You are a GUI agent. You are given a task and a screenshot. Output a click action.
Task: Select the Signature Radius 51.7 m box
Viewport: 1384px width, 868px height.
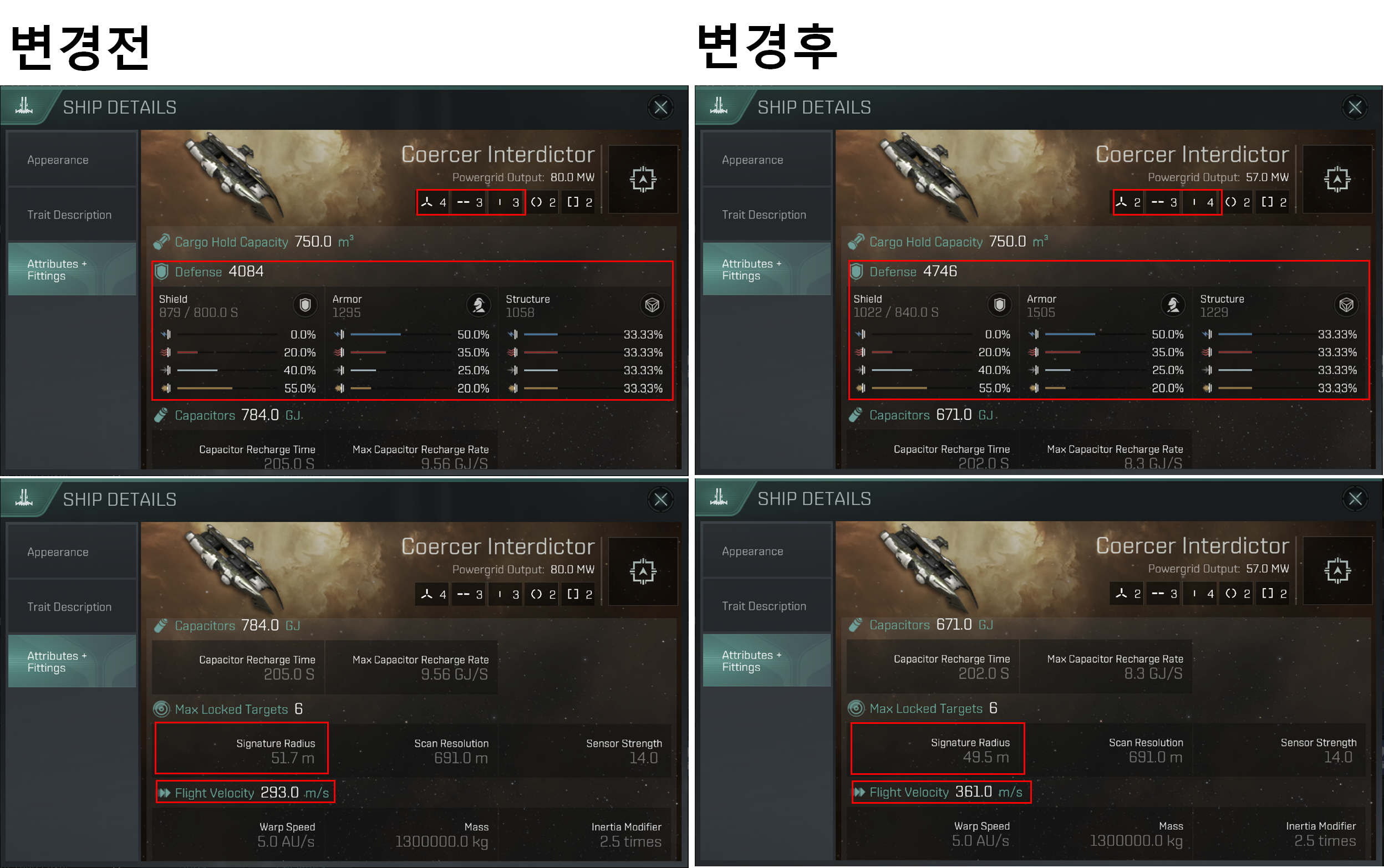tap(241, 748)
